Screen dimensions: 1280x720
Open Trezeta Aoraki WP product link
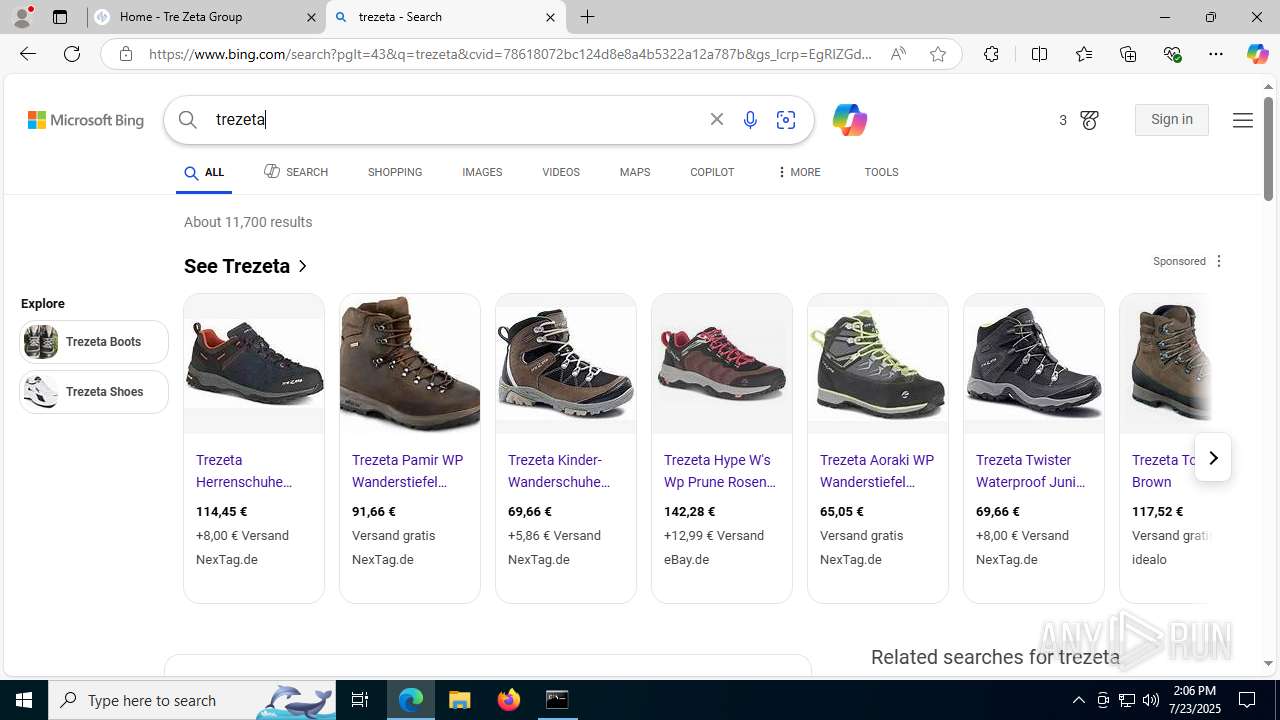[x=877, y=471]
